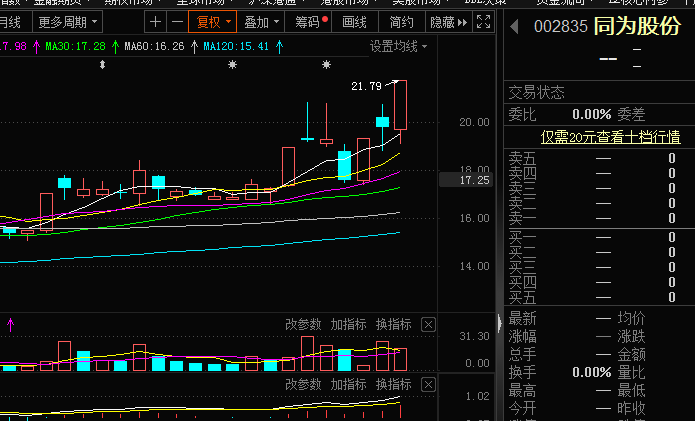This screenshot has height=421, width=695.
Task: Click 改参数 in the lower indicator panel
Action: coord(303,384)
